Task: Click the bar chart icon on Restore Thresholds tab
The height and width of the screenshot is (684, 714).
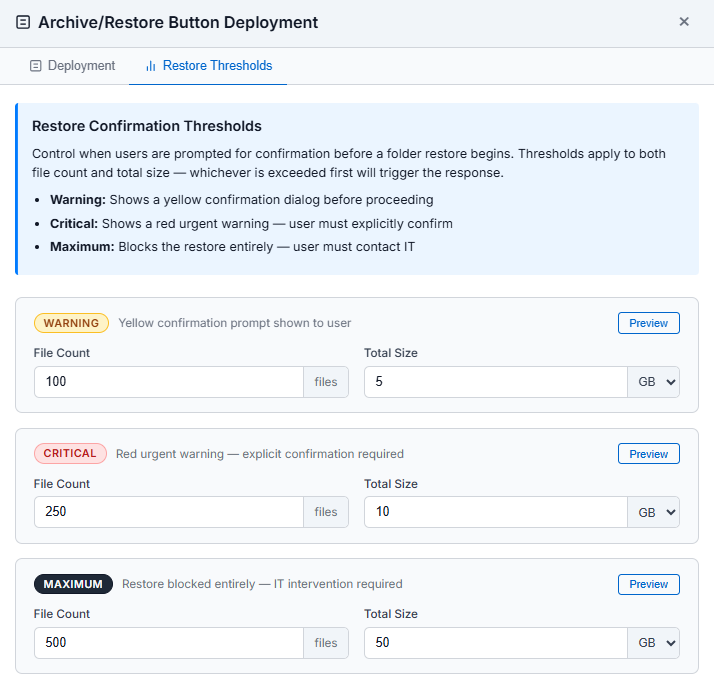Action: [x=151, y=66]
